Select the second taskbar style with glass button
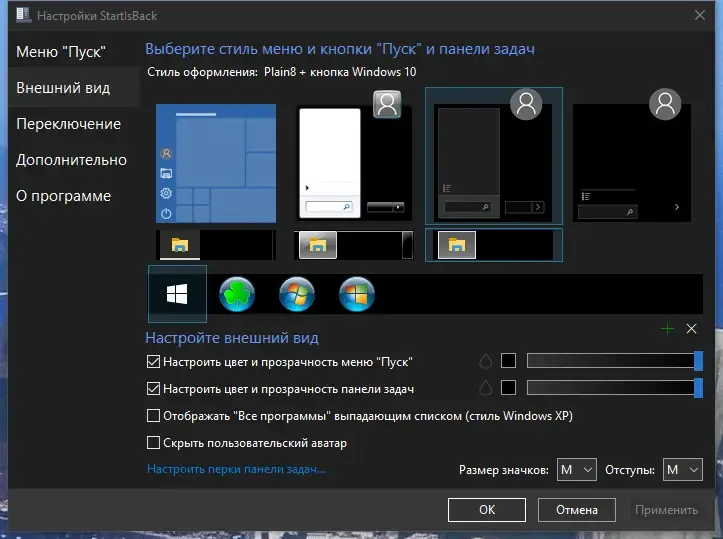723x539 pixels. click(354, 245)
